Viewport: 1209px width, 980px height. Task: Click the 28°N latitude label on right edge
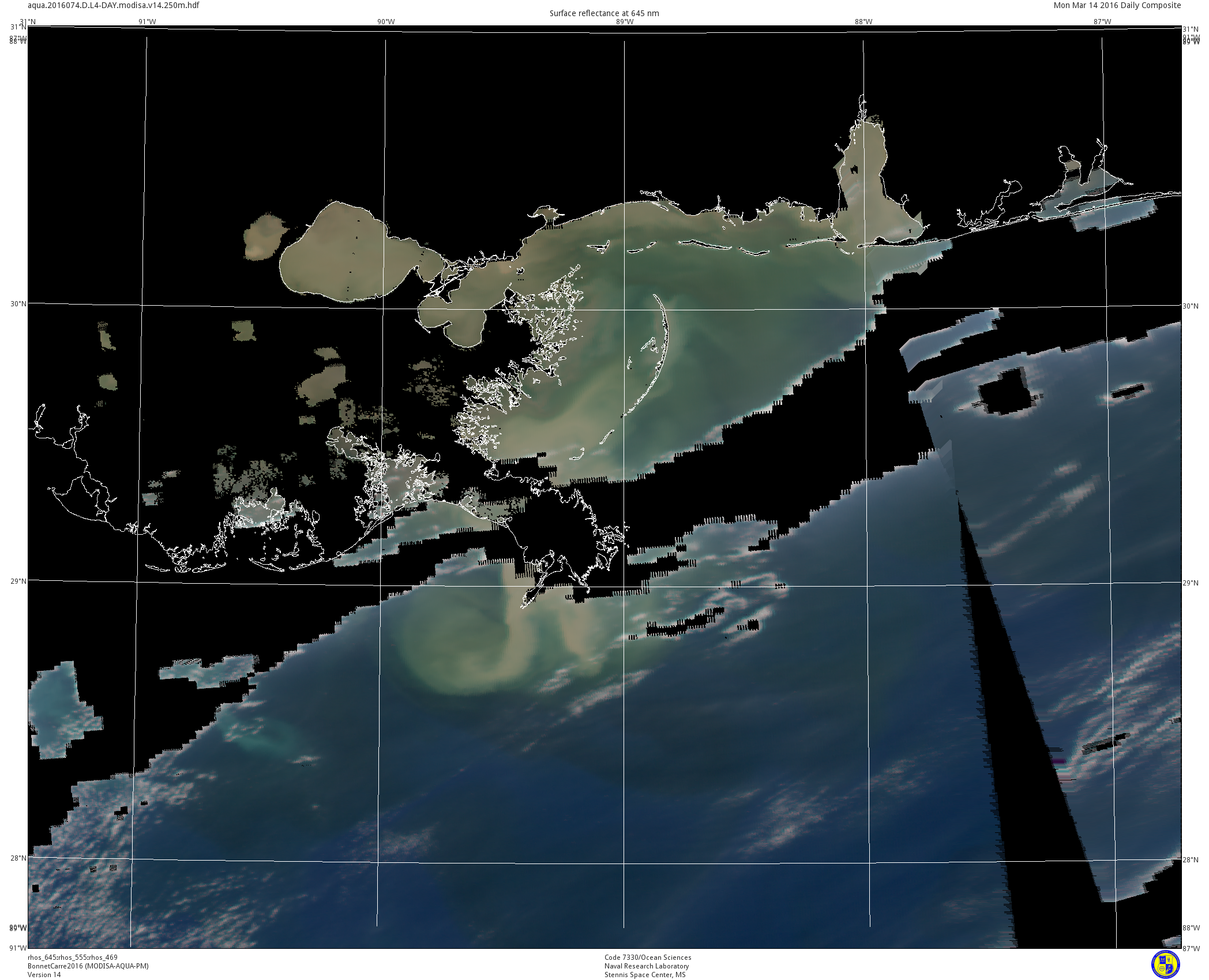tap(1191, 860)
